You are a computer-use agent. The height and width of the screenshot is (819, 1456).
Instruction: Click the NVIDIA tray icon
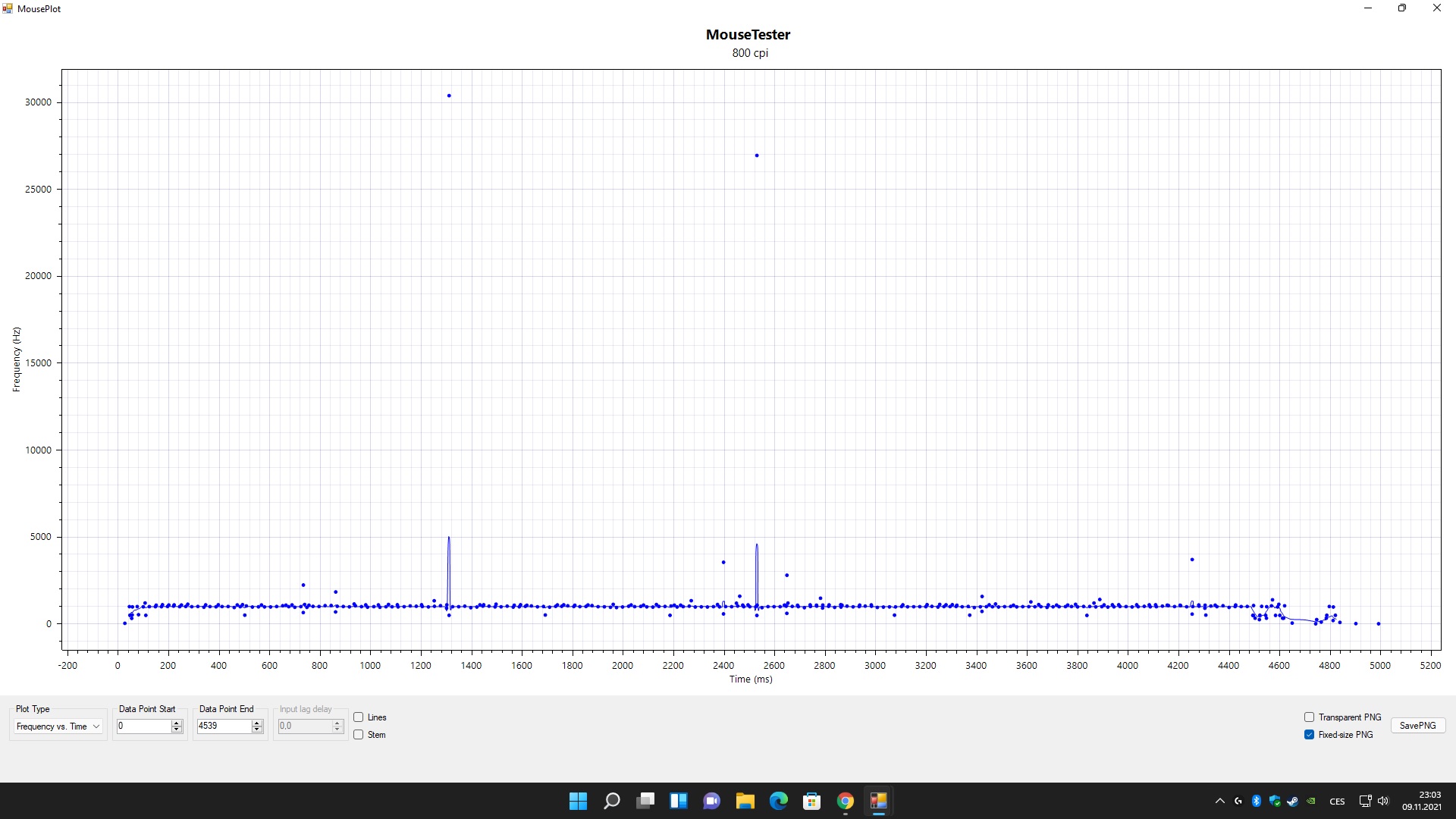1311,801
